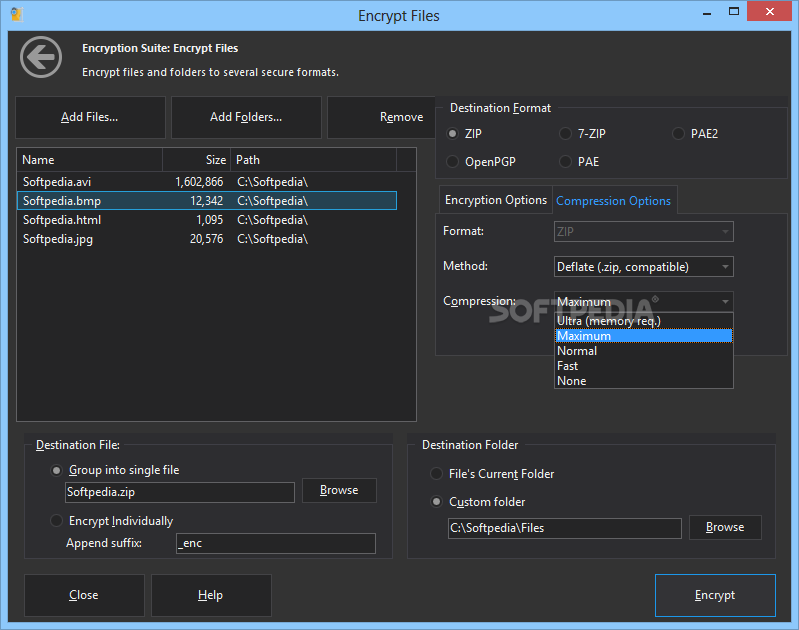Click the Append suffix _enc field
This screenshot has width=799, height=630.
click(x=276, y=543)
